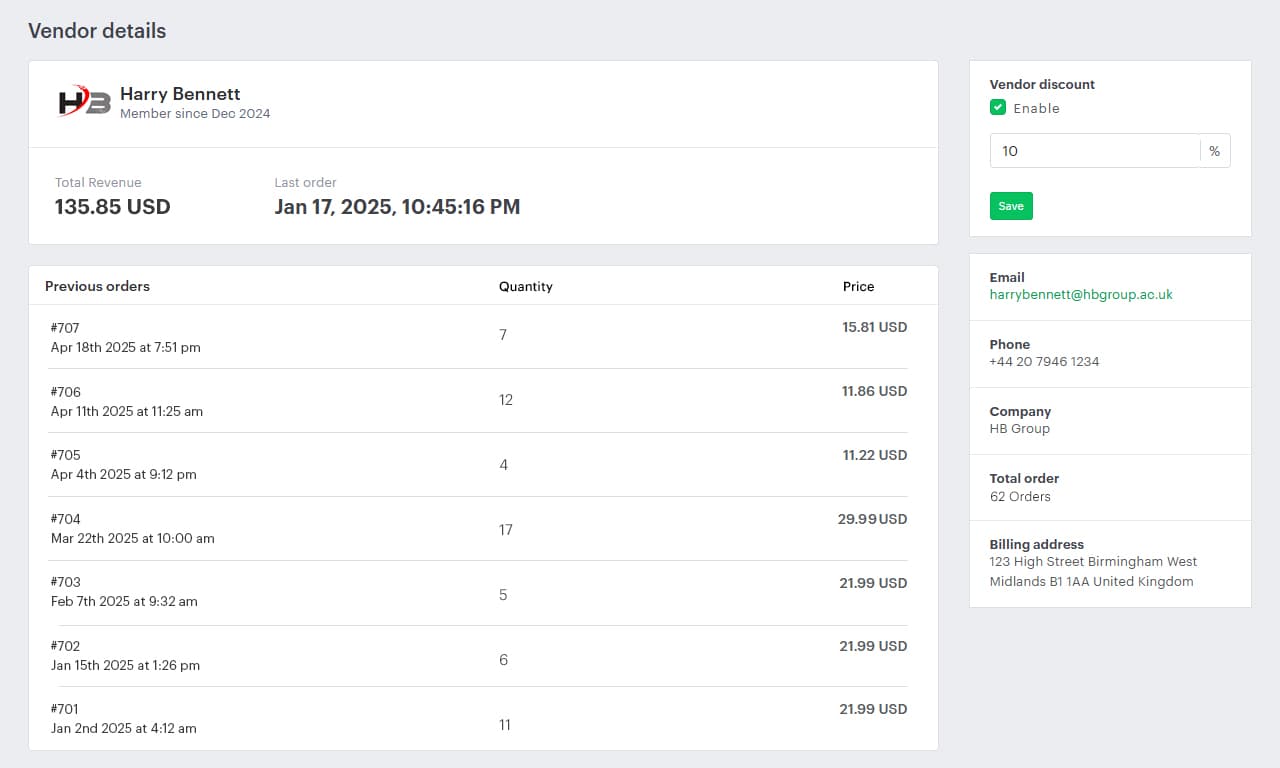
Task: Click the Last order timestamp
Action: pyautogui.click(x=397, y=206)
